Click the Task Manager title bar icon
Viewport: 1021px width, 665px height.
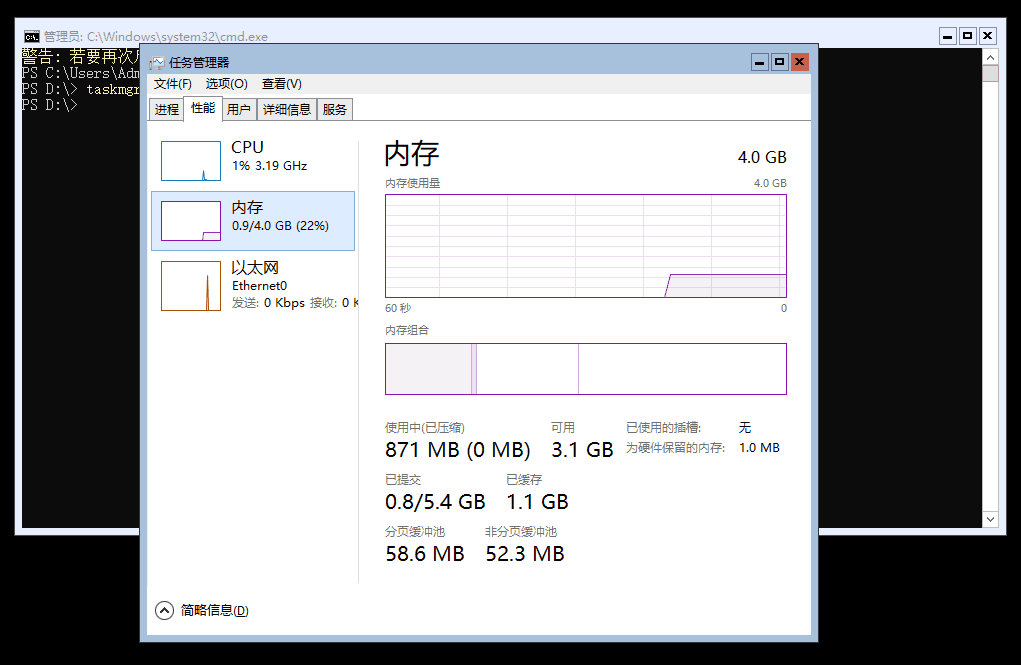[157, 61]
